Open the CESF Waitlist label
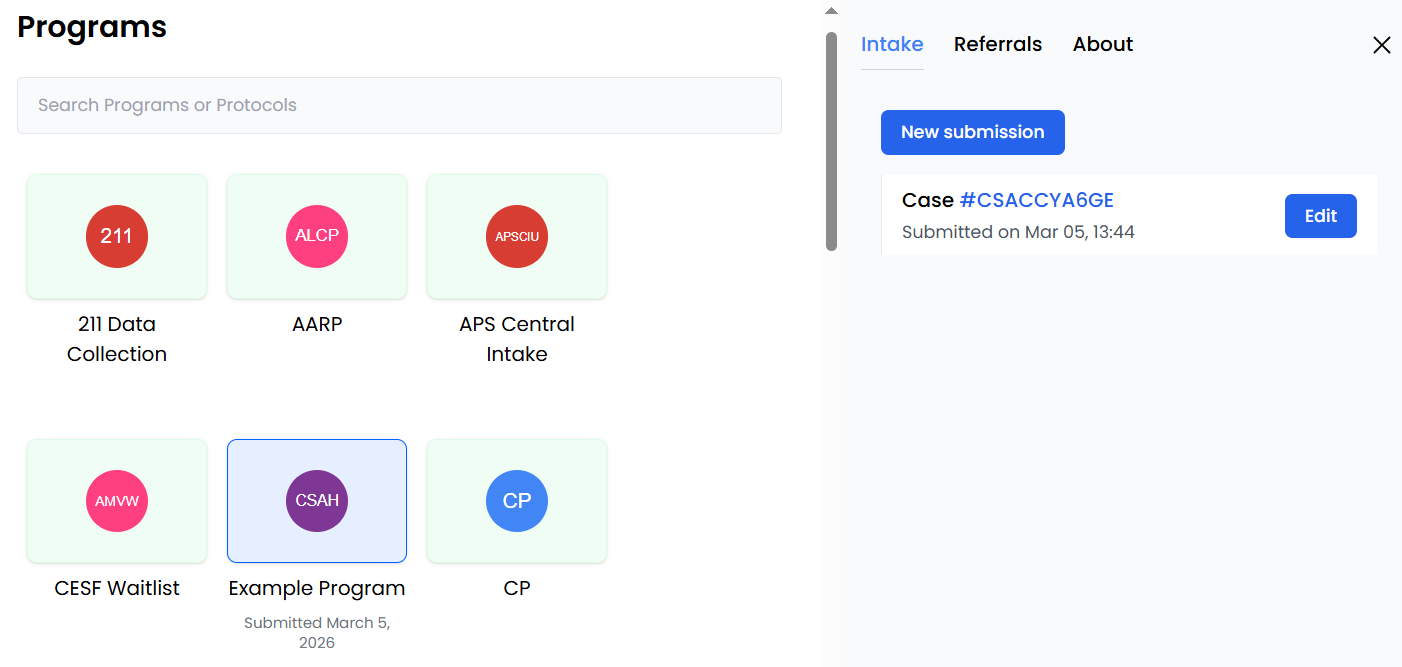The image size is (1402, 667). tap(117, 588)
